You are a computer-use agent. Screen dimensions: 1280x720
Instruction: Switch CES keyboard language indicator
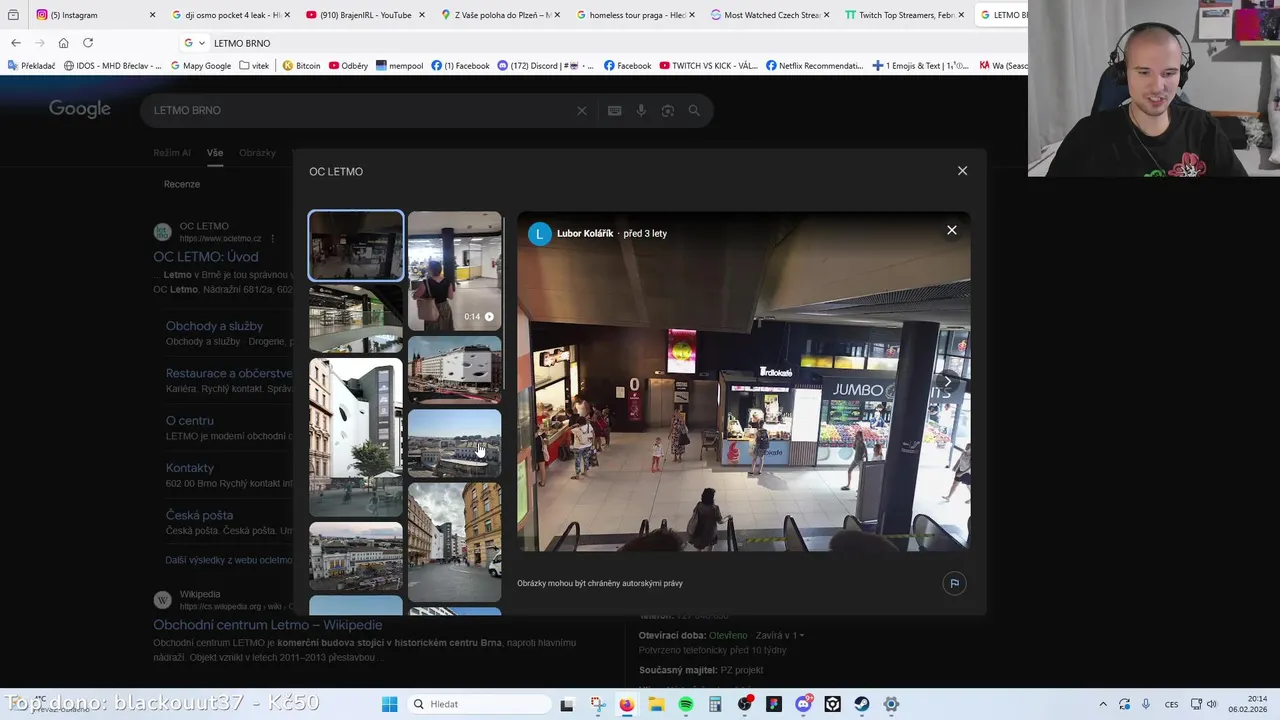point(1171,704)
